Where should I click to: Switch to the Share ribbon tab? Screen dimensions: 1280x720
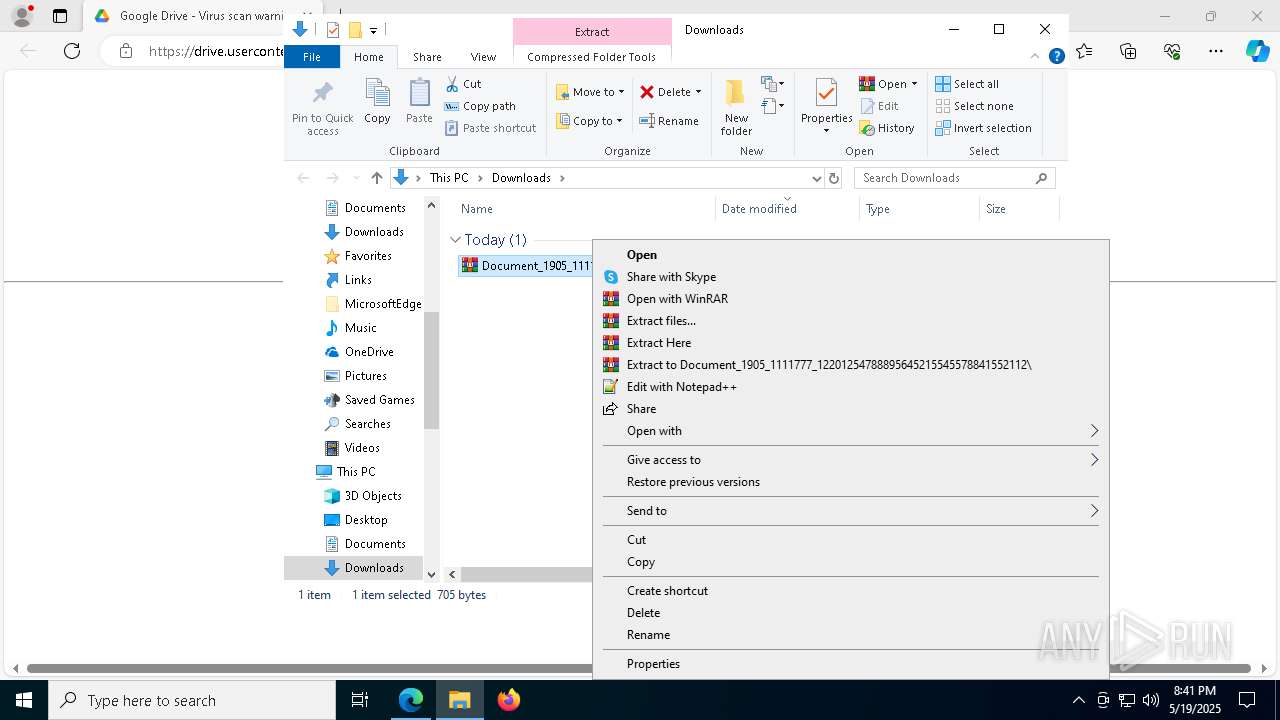point(427,57)
